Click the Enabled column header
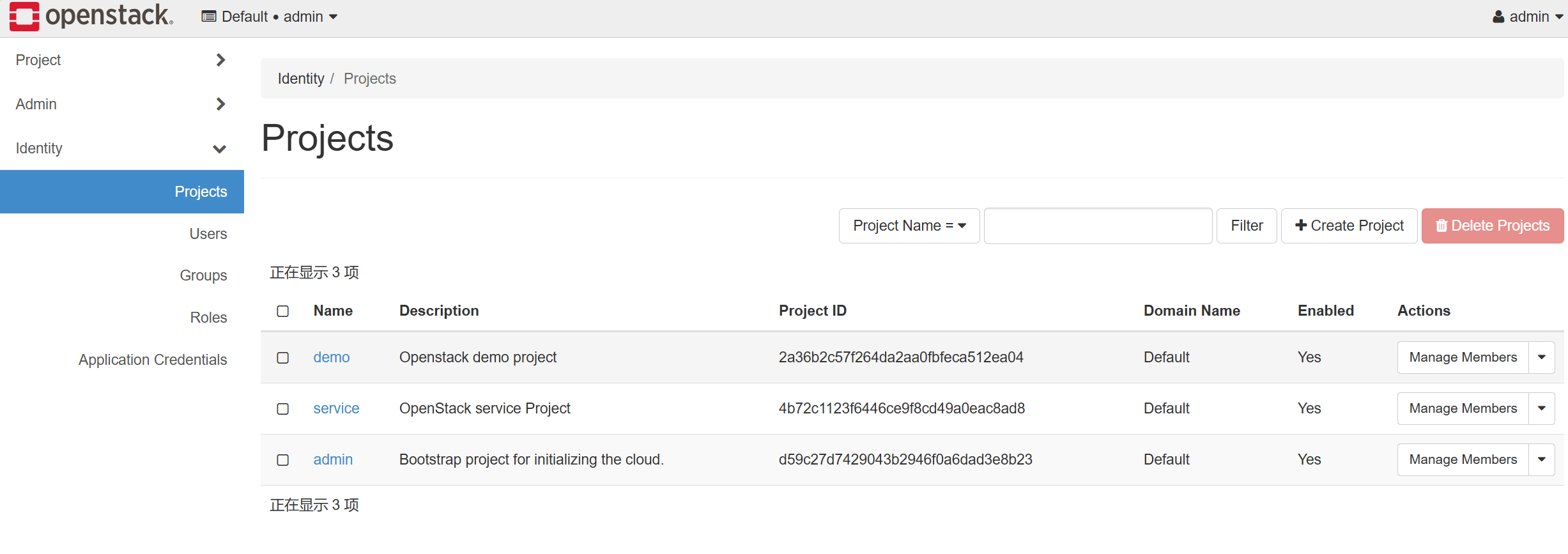 pyautogui.click(x=1326, y=311)
